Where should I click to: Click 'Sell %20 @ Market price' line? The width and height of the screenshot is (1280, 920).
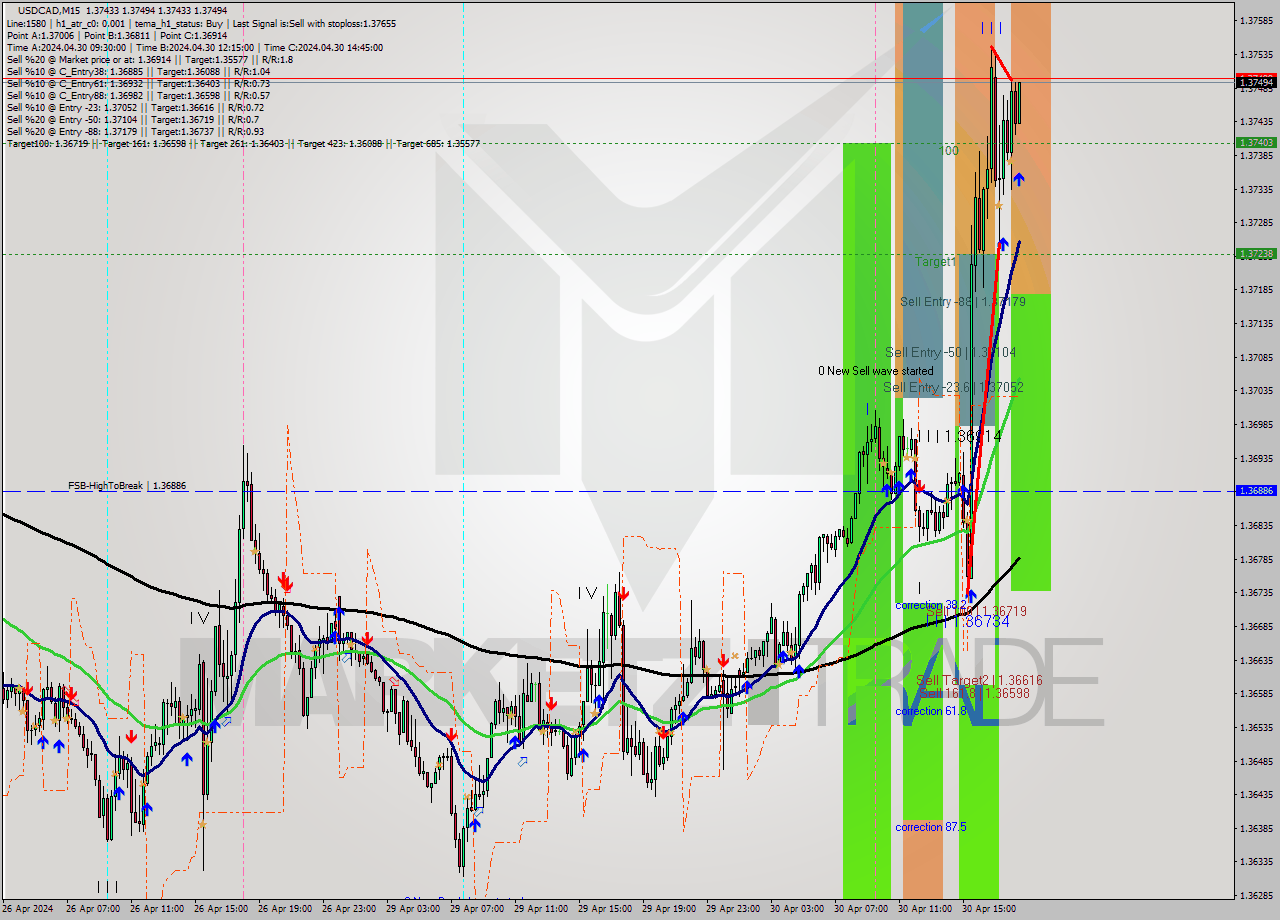(x=149, y=59)
